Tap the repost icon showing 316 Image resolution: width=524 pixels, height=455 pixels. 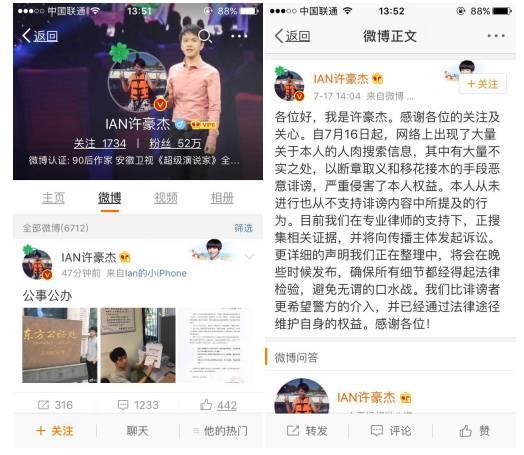(x=43, y=405)
